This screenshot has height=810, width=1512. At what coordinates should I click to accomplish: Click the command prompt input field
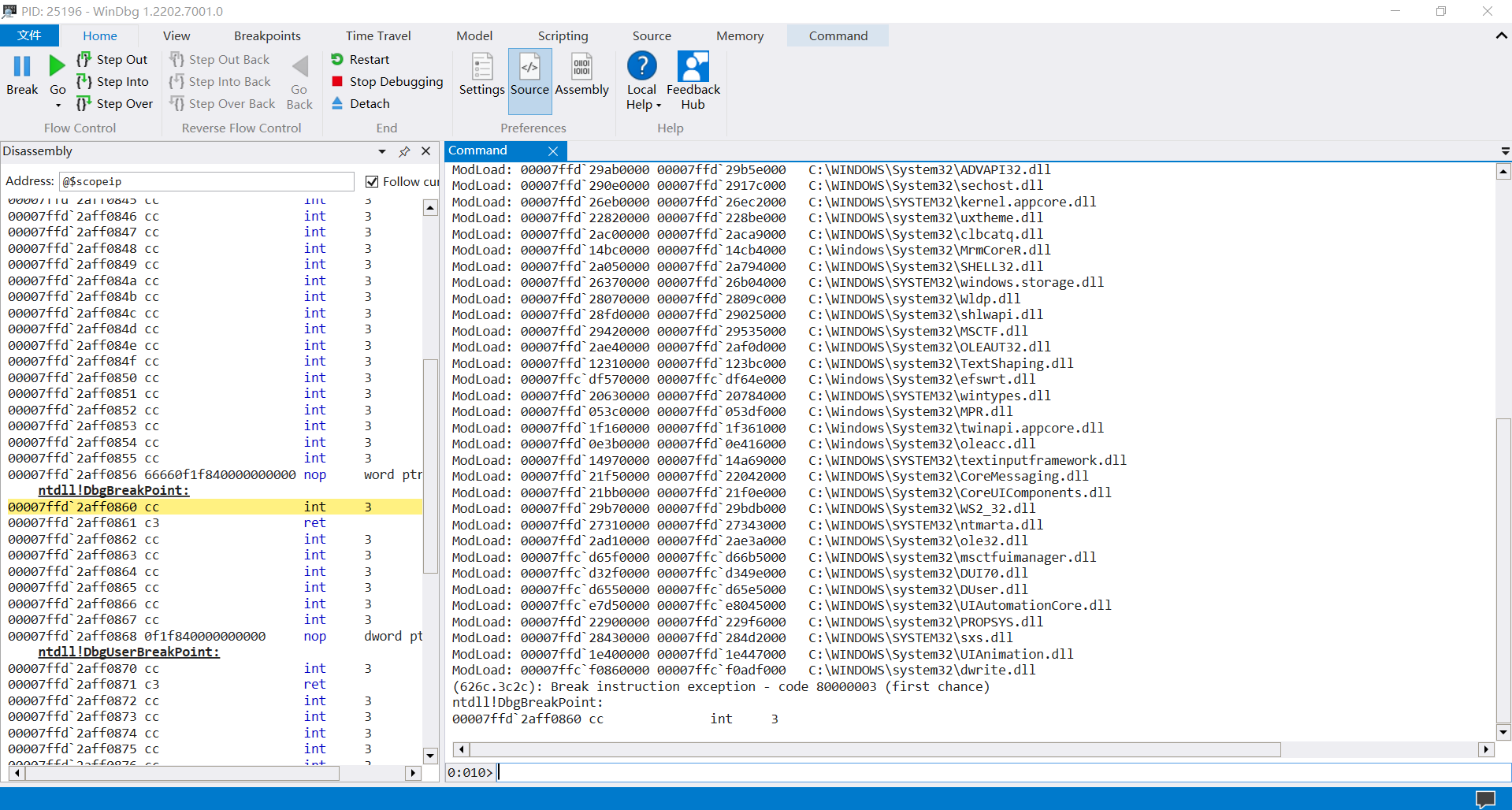tap(1003, 772)
